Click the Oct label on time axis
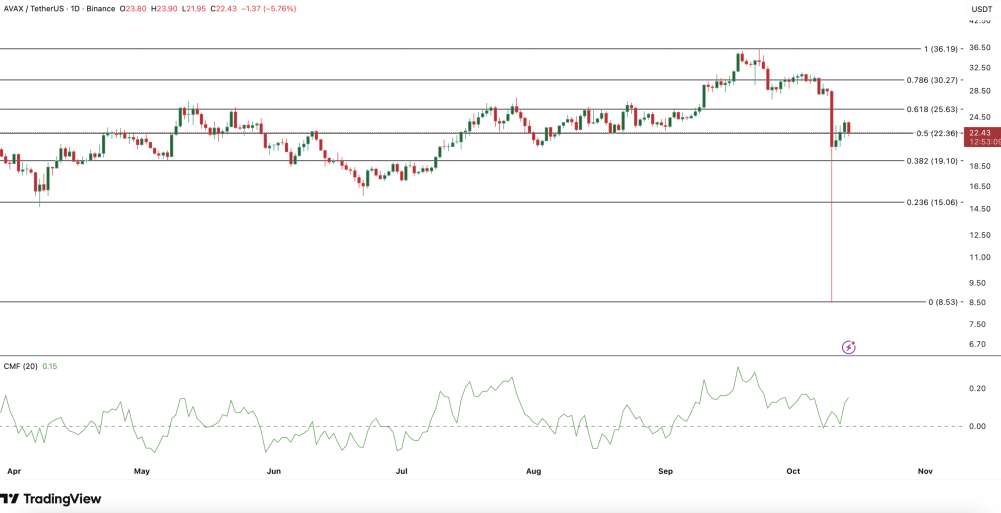Image resolution: width=1001 pixels, height=513 pixels. point(794,471)
